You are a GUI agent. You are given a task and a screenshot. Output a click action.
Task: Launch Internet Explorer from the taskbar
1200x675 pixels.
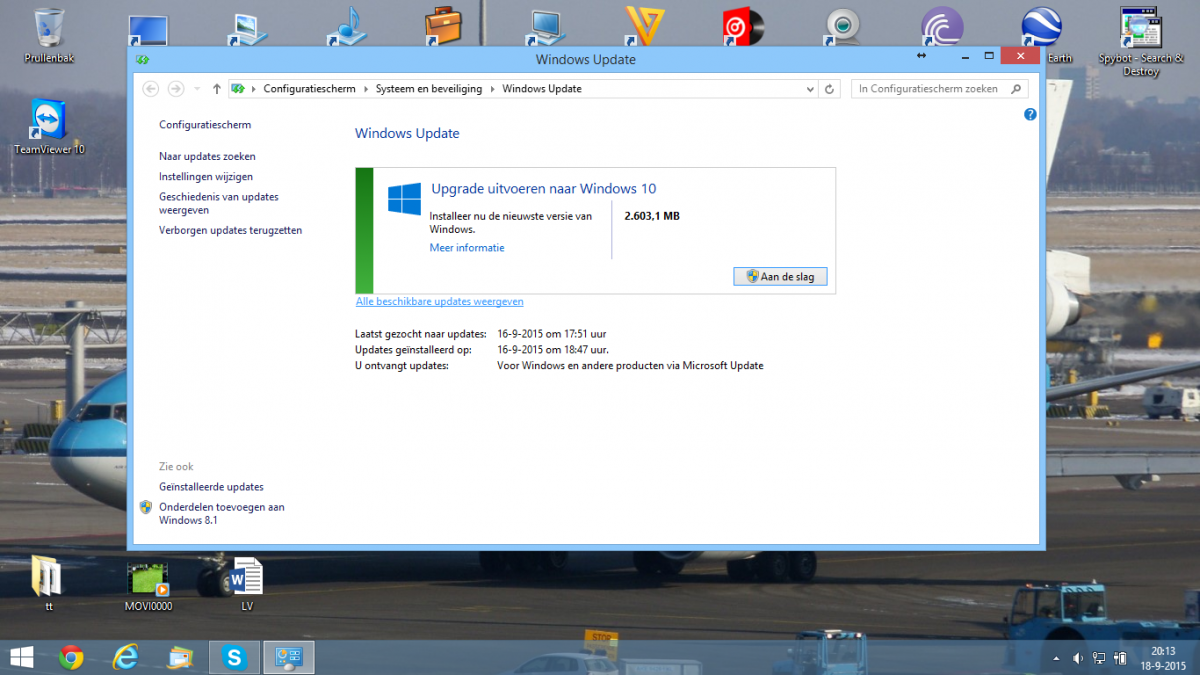(x=125, y=657)
